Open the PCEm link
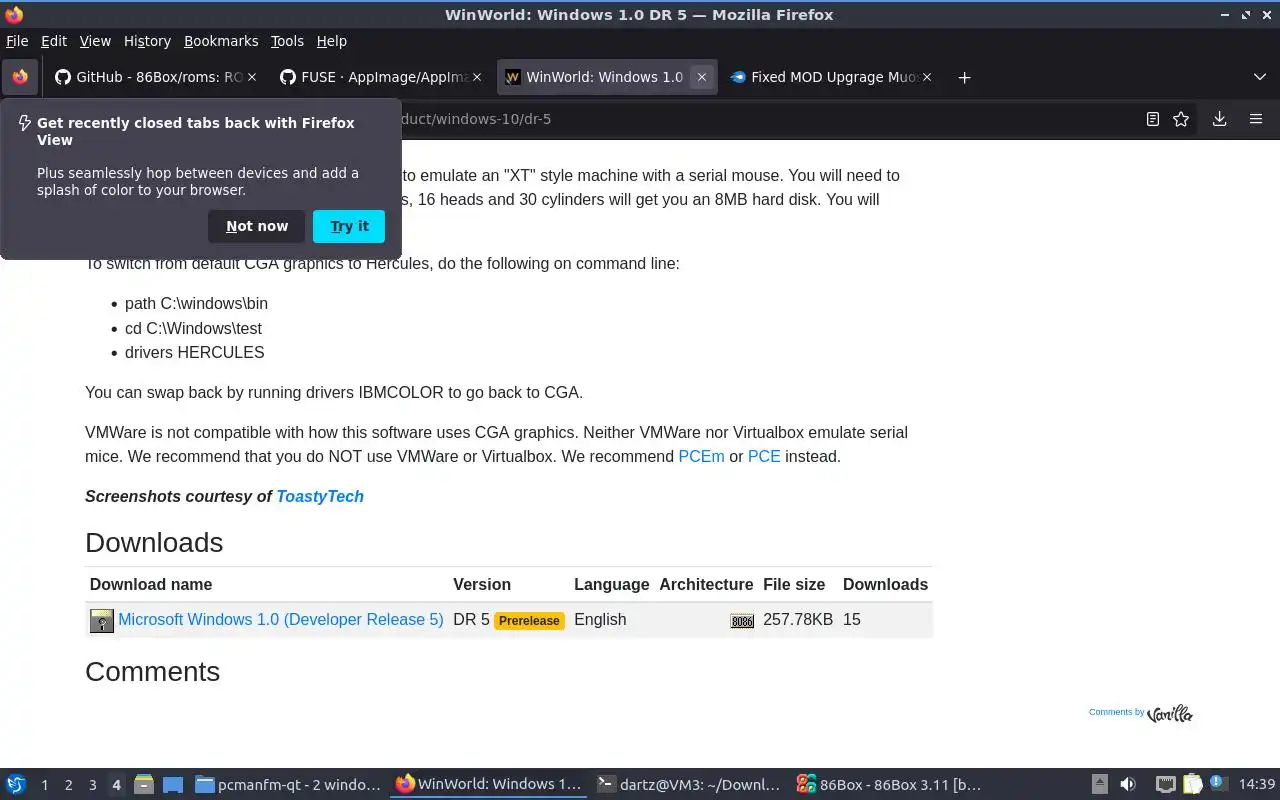1280x800 pixels. [701, 457]
